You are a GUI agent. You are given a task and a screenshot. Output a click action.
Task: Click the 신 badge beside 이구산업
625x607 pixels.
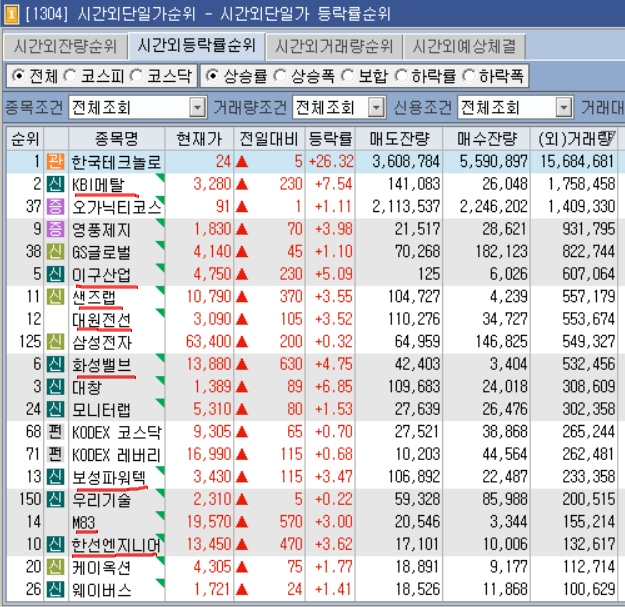click(x=55, y=274)
